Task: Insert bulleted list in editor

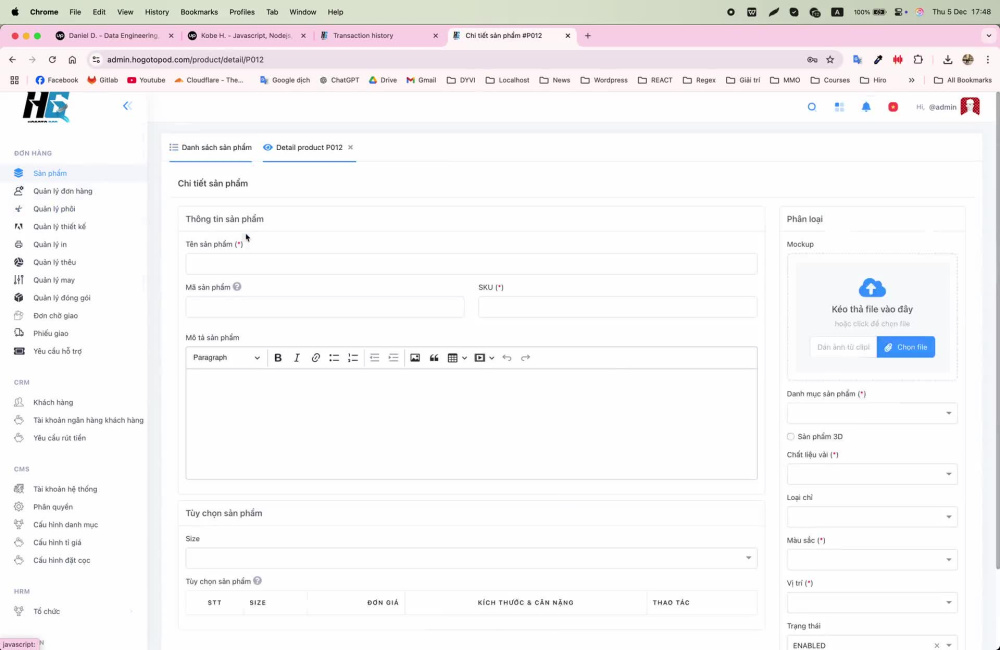Action: click(334, 358)
